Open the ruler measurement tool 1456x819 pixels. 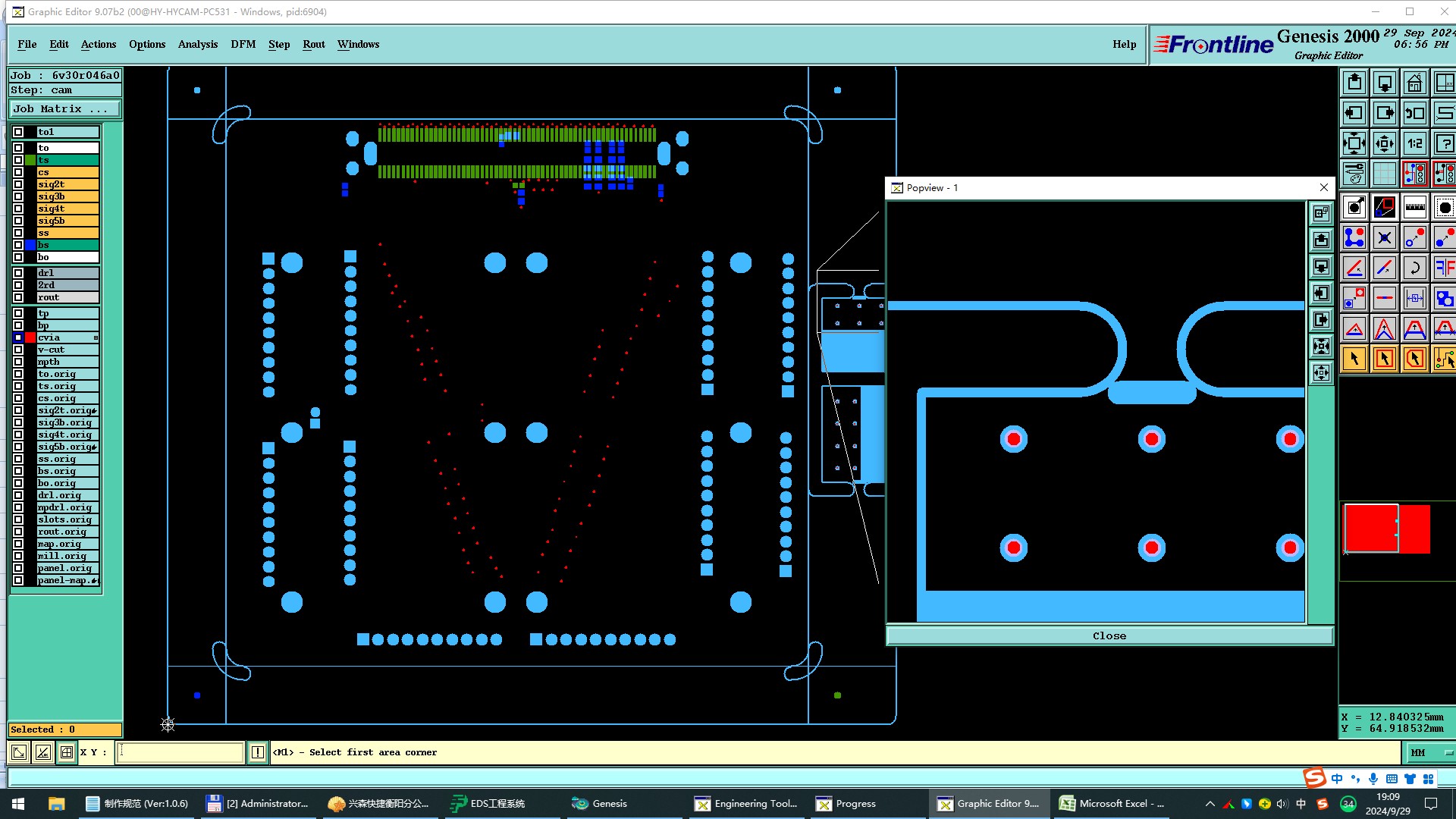[1414, 207]
